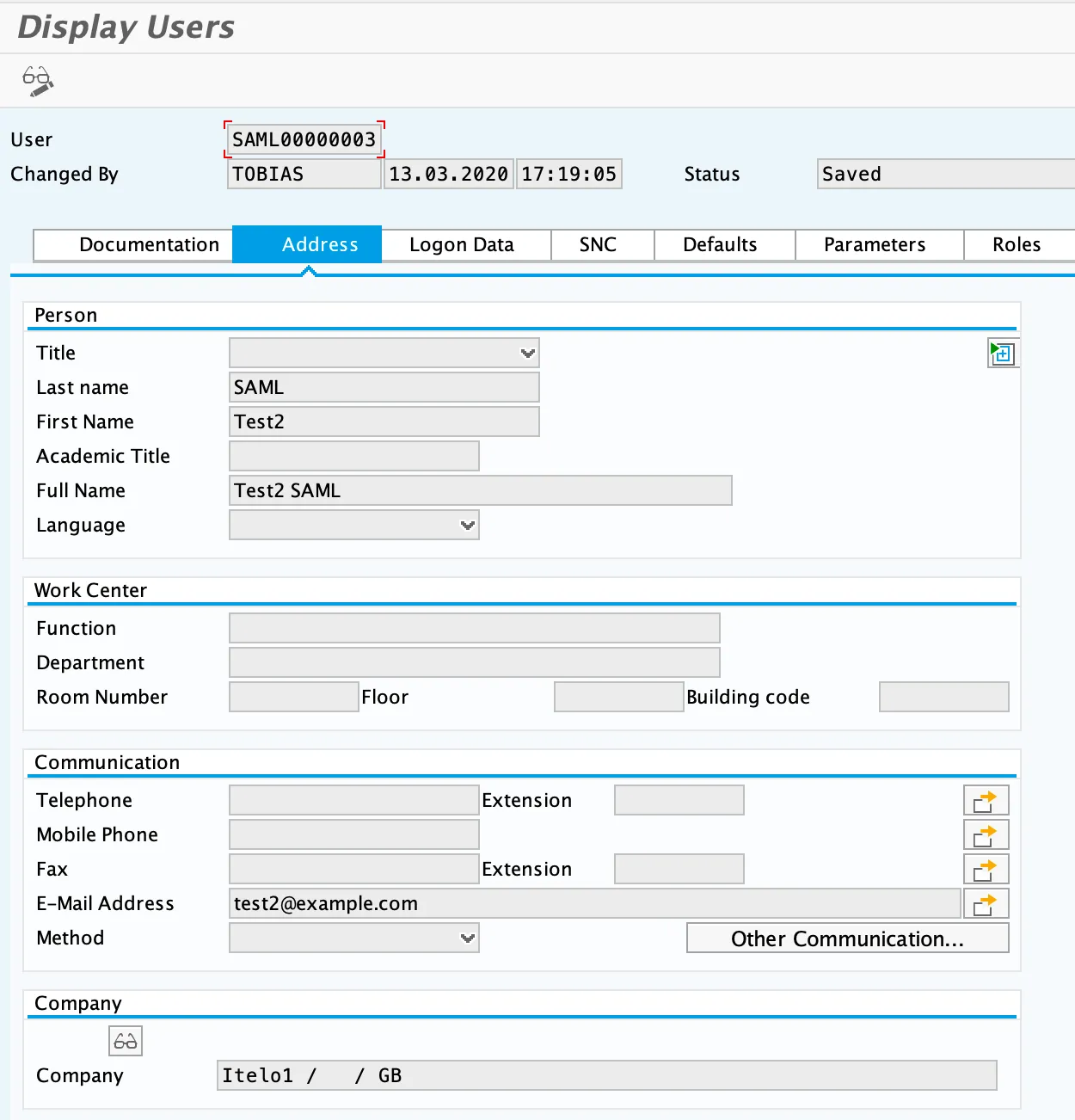Viewport: 1075px width, 1120px height.
Task: Switch to the Roles tab
Action: click(1016, 245)
